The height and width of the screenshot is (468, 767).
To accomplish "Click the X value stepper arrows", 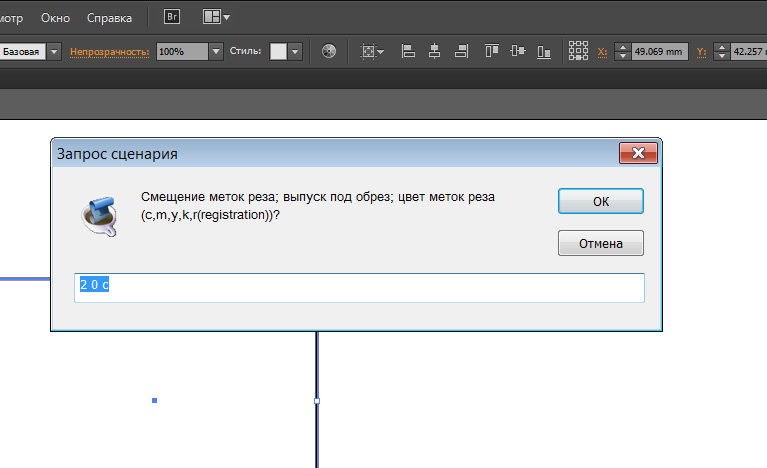I will (622, 51).
